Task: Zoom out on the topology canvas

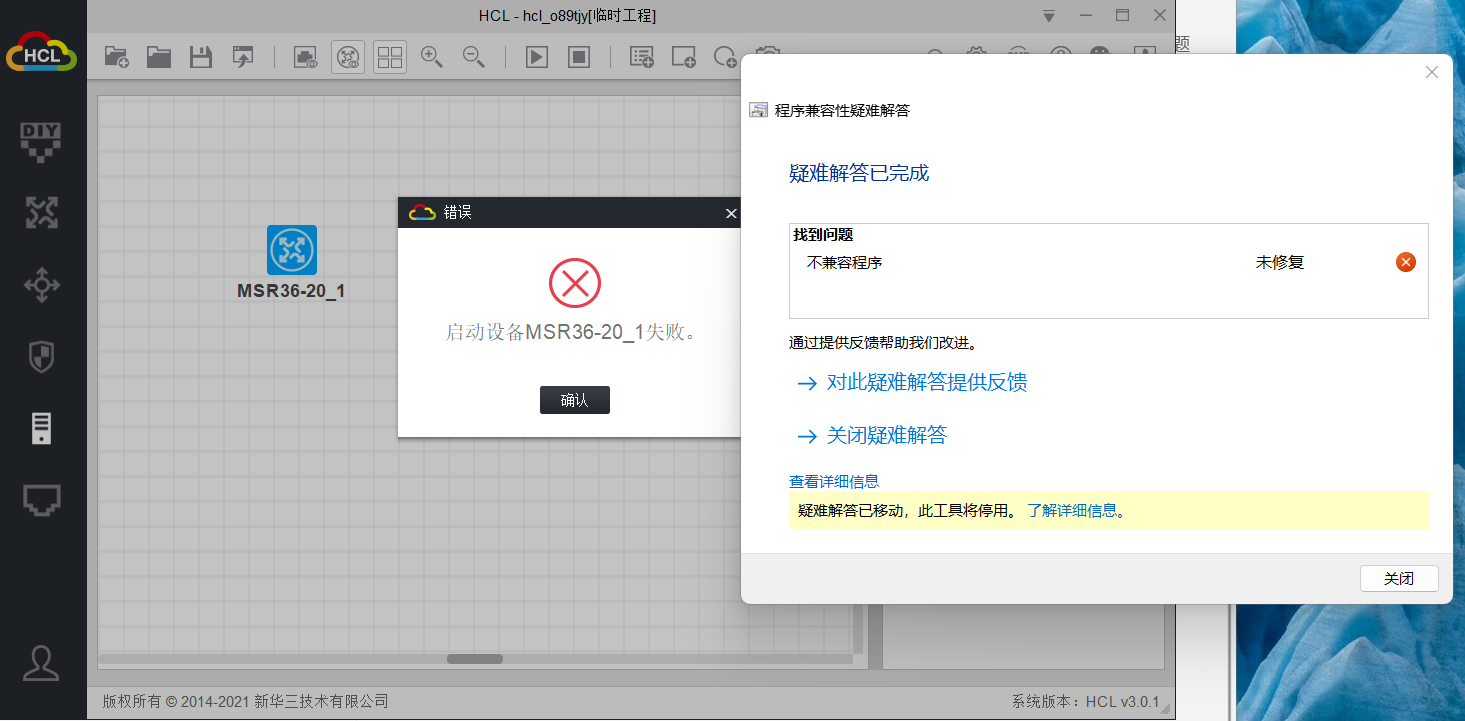Action: coord(474,57)
